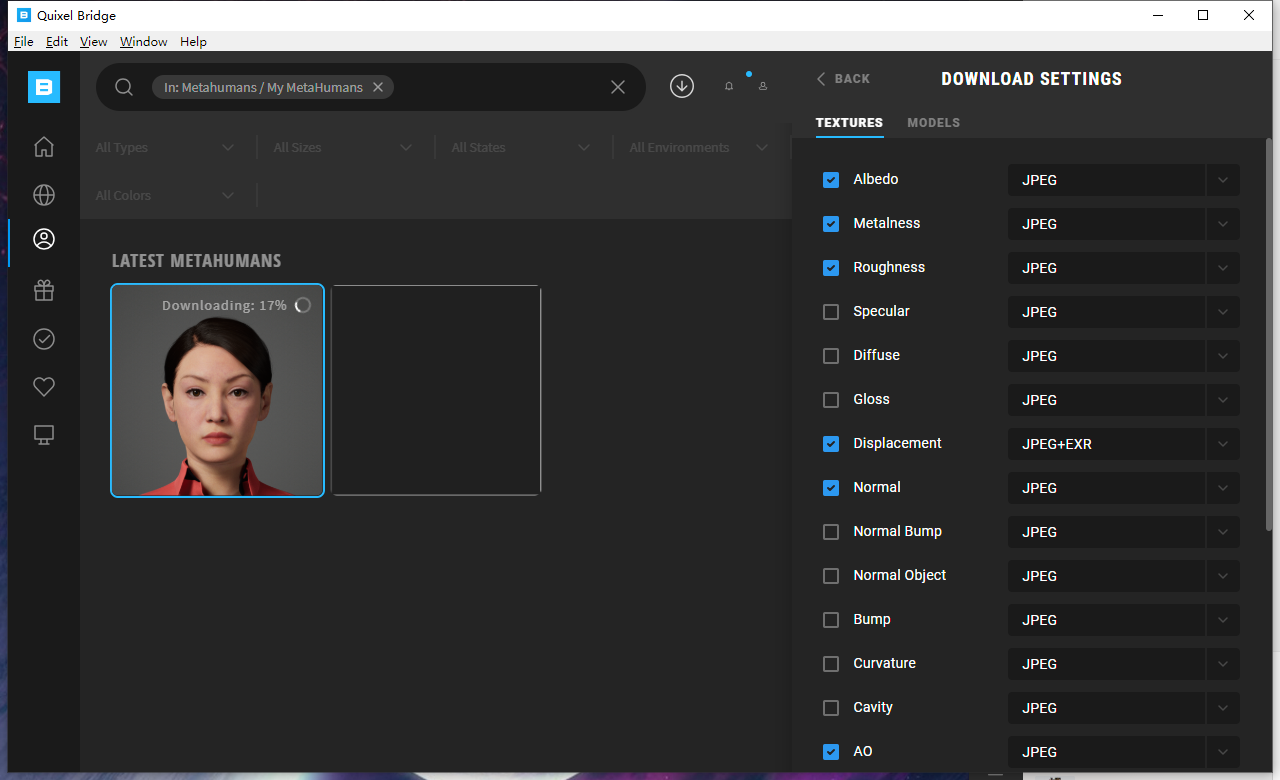This screenshot has height=780, width=1280.
Task: Clear the search bar with the X
Action: tap(618, 87)
